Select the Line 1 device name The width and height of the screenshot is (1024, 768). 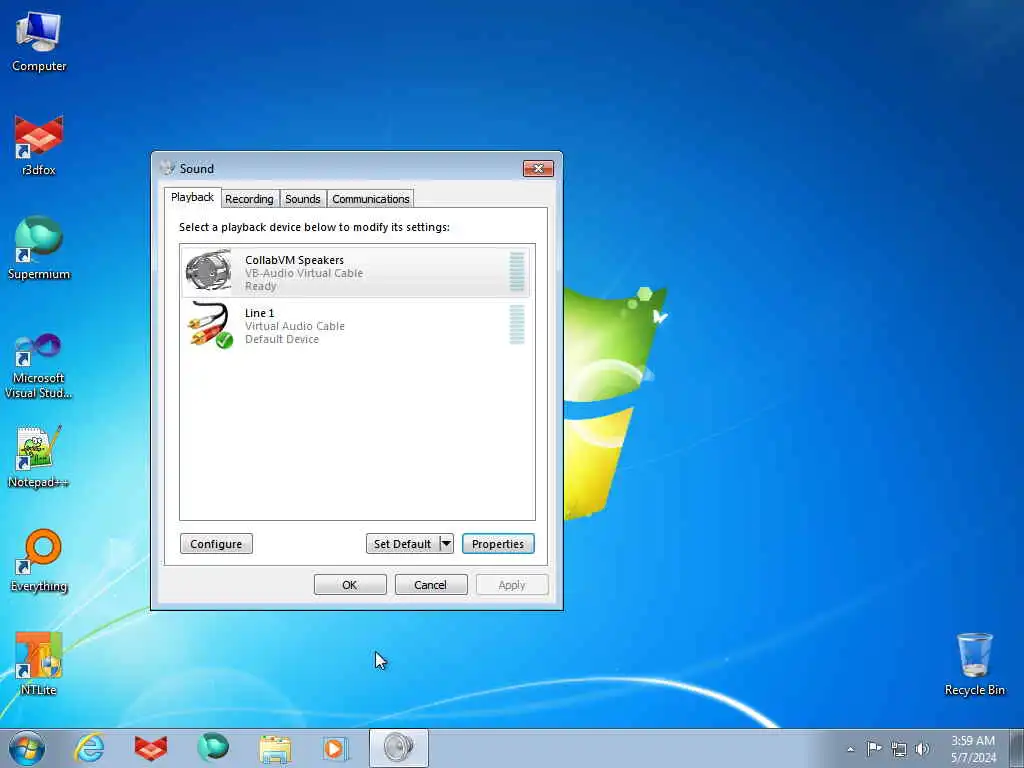(259, 313)
